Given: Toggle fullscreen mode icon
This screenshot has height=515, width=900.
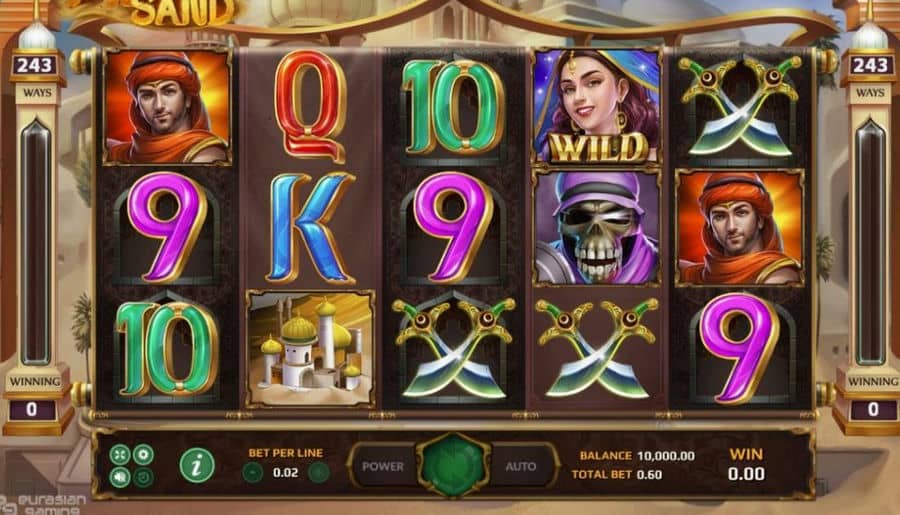Looking at the screenshot, I should point(120,455).
